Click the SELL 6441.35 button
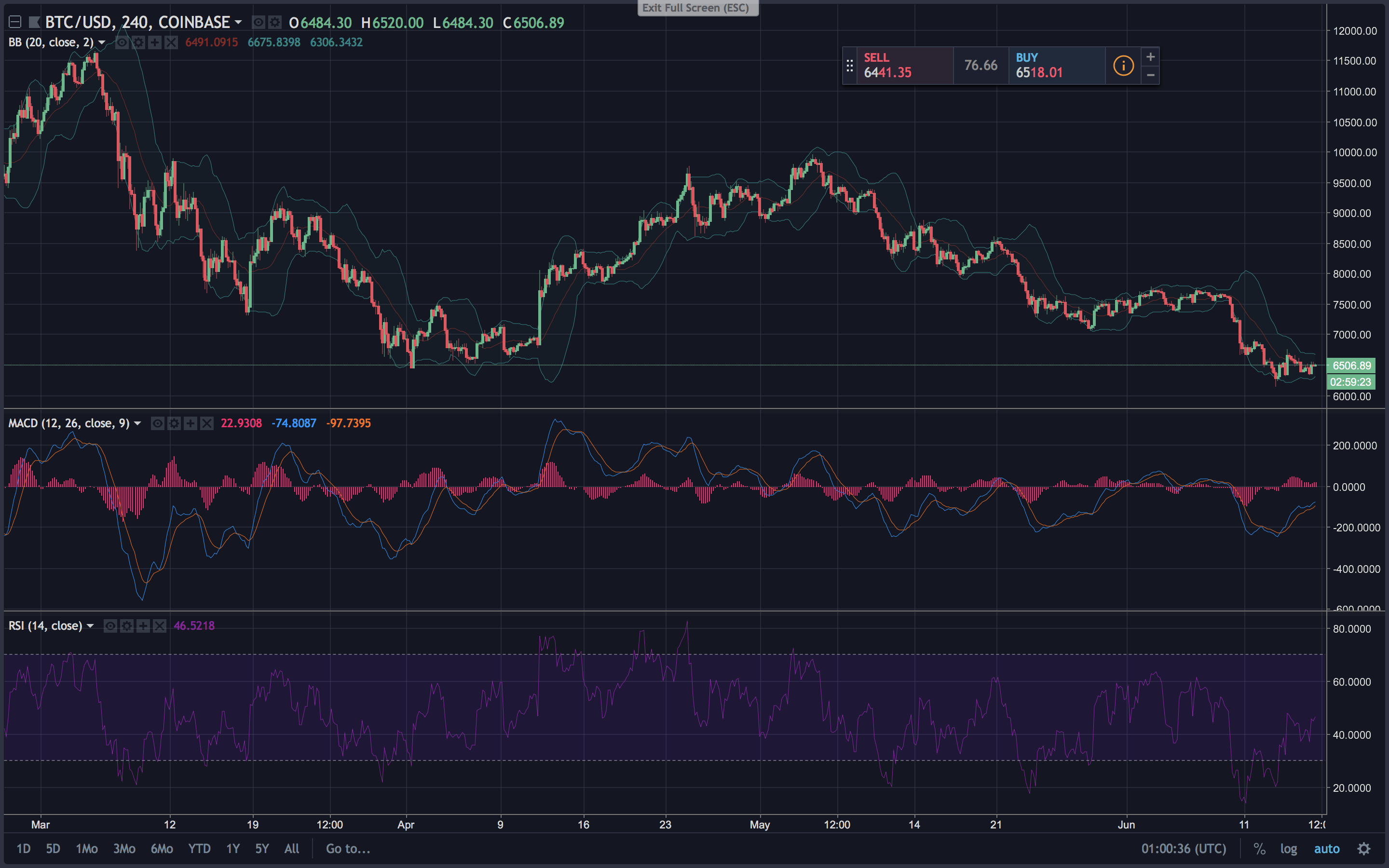The height and width of the screenshot is (868, 1389). click(905, 66)
